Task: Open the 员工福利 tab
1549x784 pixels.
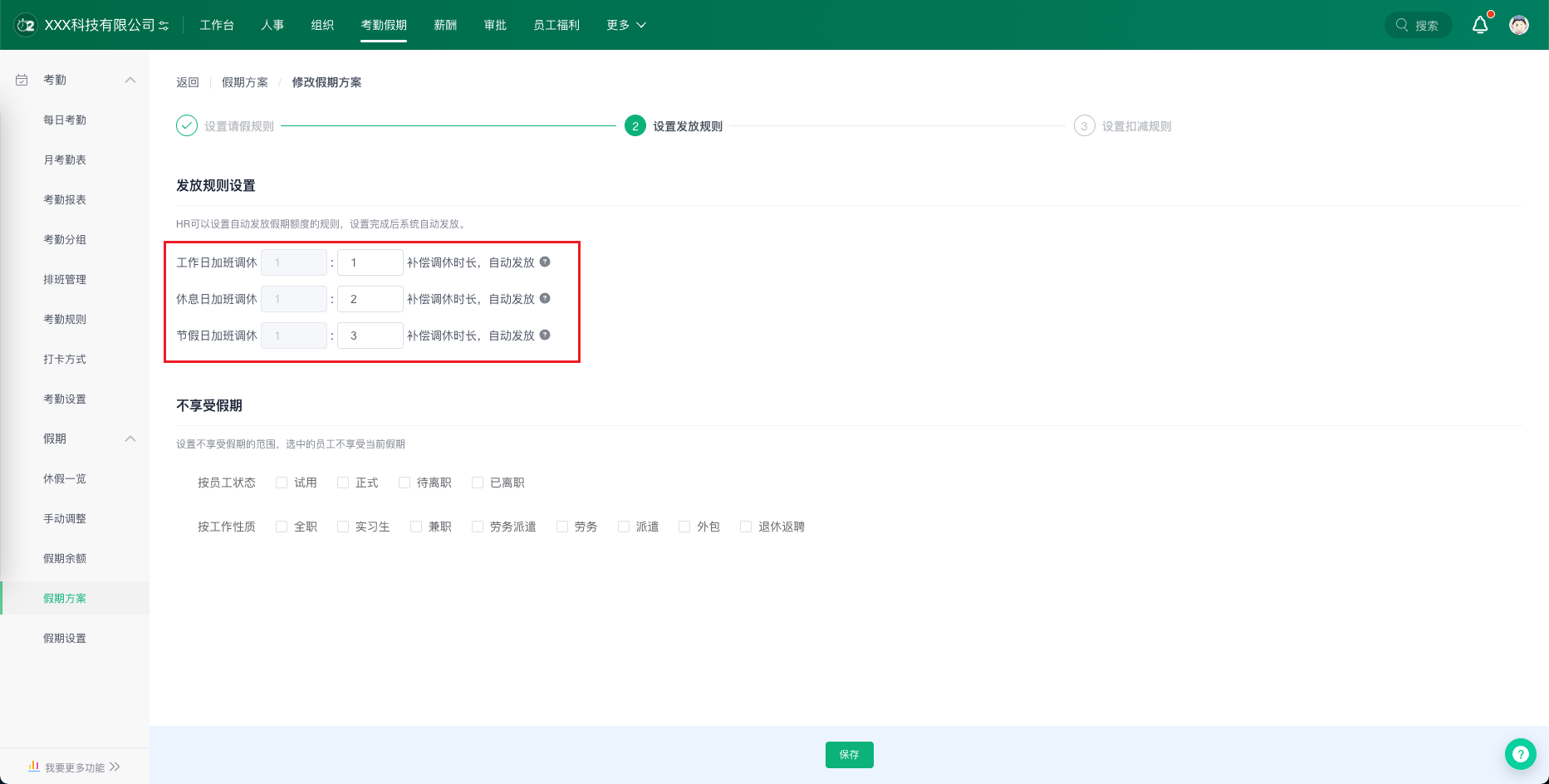Action: [x=556, y=25]
